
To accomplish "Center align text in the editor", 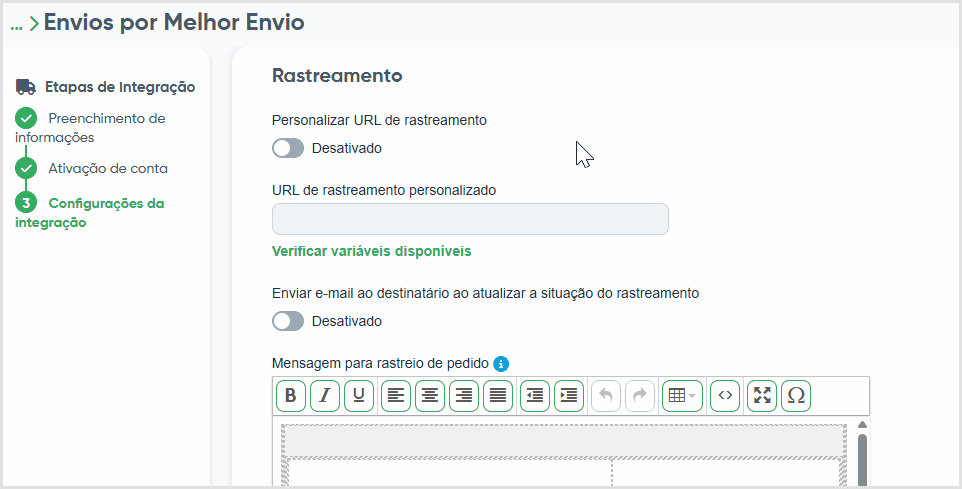I will click(x=430, y=396).
